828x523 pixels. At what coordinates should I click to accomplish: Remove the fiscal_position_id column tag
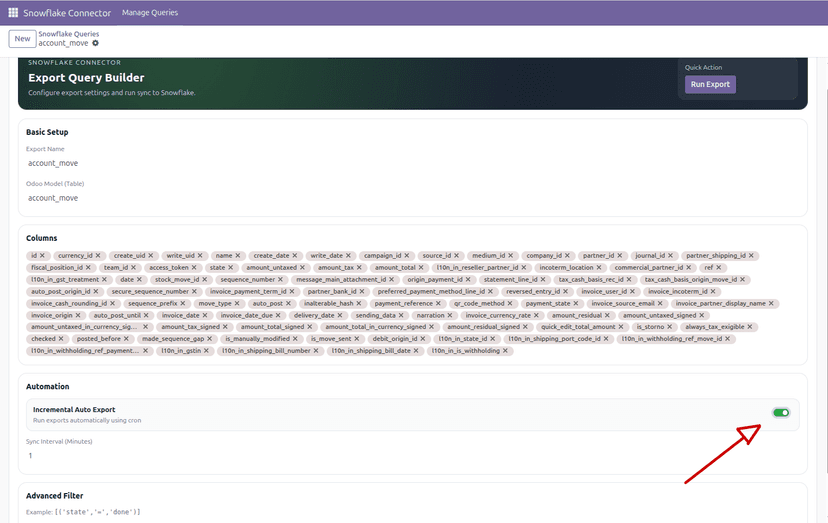88,268
